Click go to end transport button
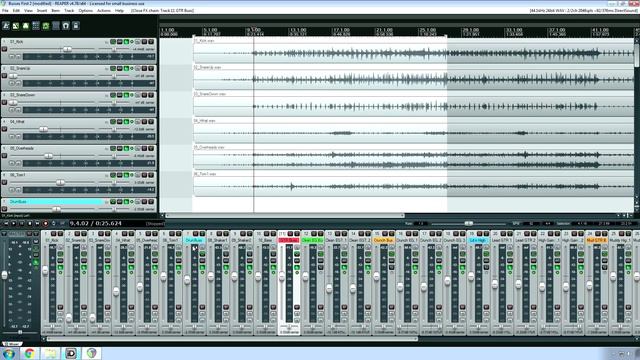Screen dimensions: 640x360 point(37,223)
